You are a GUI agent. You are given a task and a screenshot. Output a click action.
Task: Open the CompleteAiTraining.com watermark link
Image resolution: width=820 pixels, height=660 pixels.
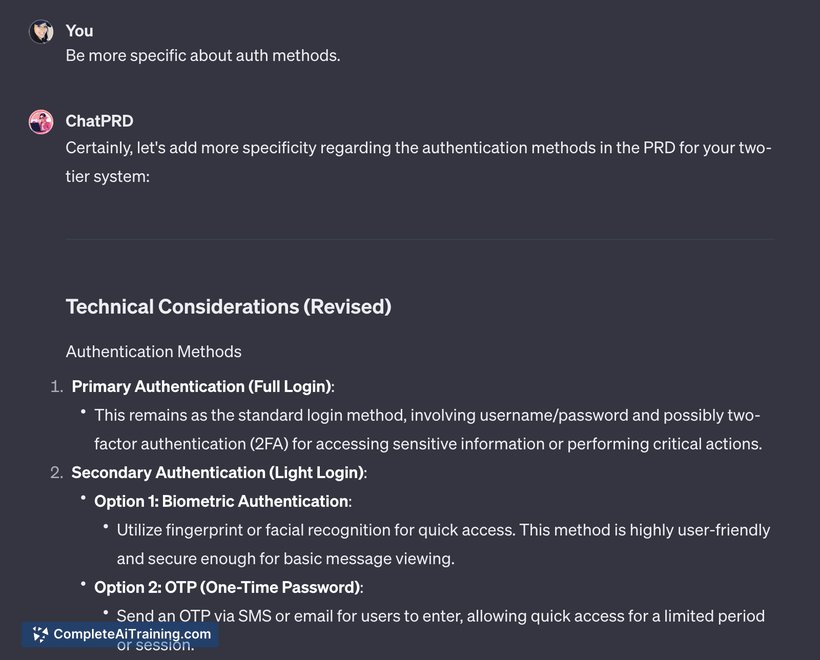[x=120, y=634]
